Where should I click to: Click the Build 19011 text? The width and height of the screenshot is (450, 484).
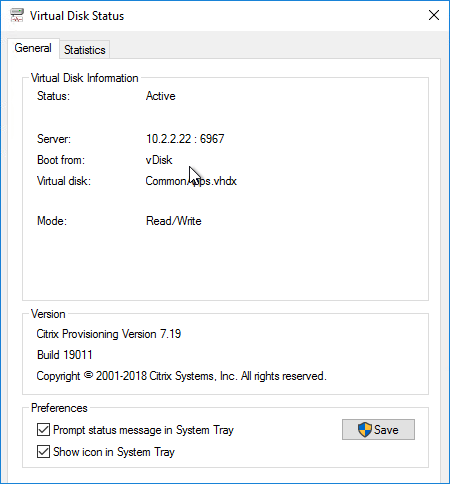[65, 355]
